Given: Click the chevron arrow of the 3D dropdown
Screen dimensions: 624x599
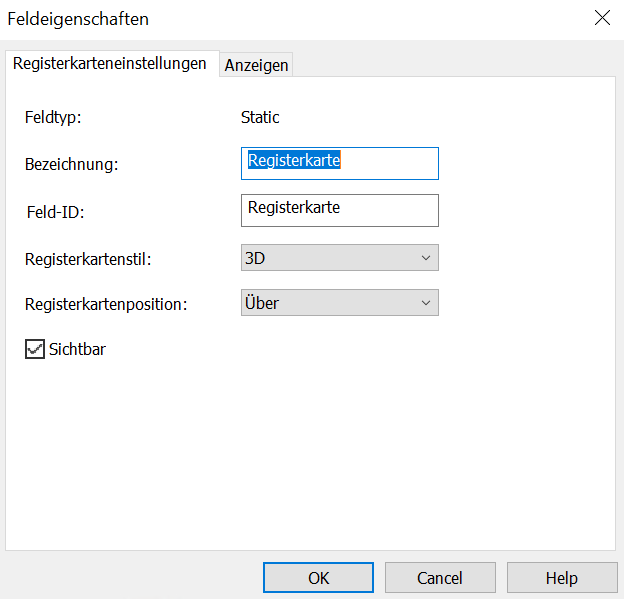Looking at the screenshot, I should click(x=426, y=258).
